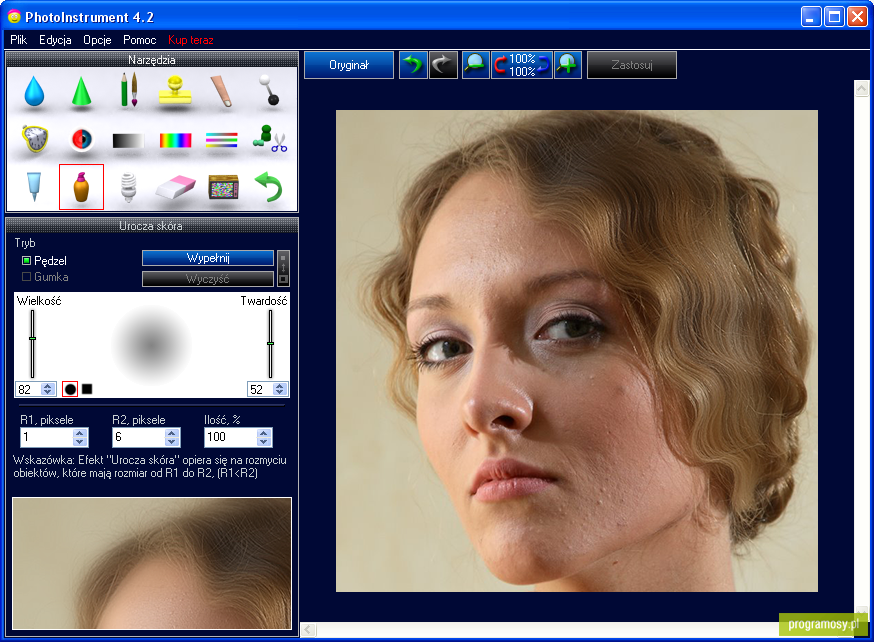The image size is (874, 642).
Task: Select the coloured horizontal lines tool
Action: click(x=222, y=140)
